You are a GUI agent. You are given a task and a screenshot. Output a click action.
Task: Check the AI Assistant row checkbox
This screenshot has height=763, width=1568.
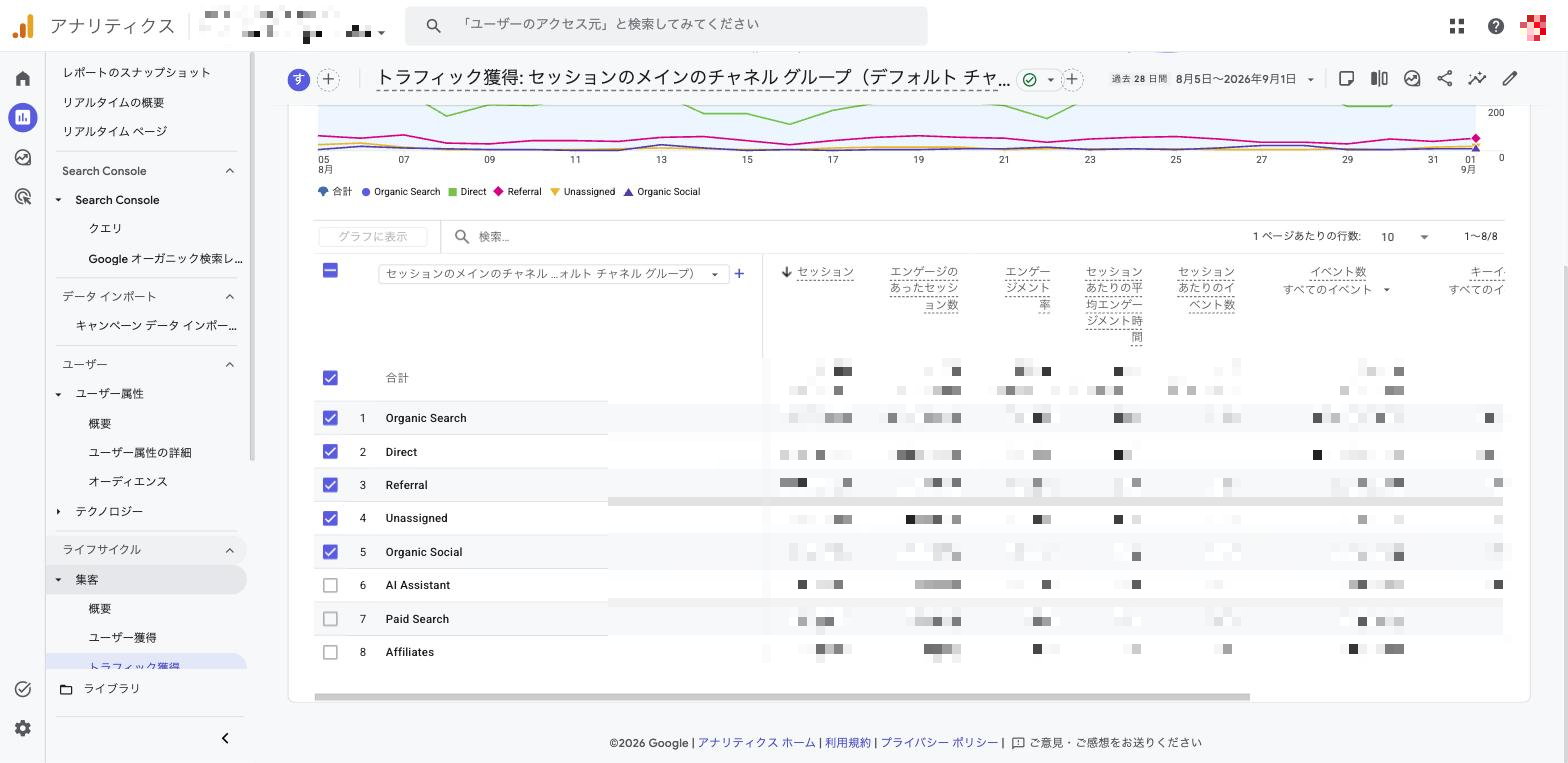[330, 585]
